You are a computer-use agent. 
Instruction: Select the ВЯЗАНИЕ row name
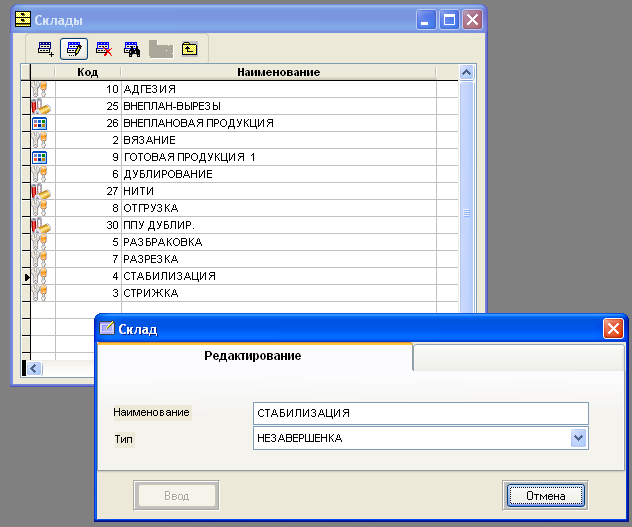[x=149, y=140]
